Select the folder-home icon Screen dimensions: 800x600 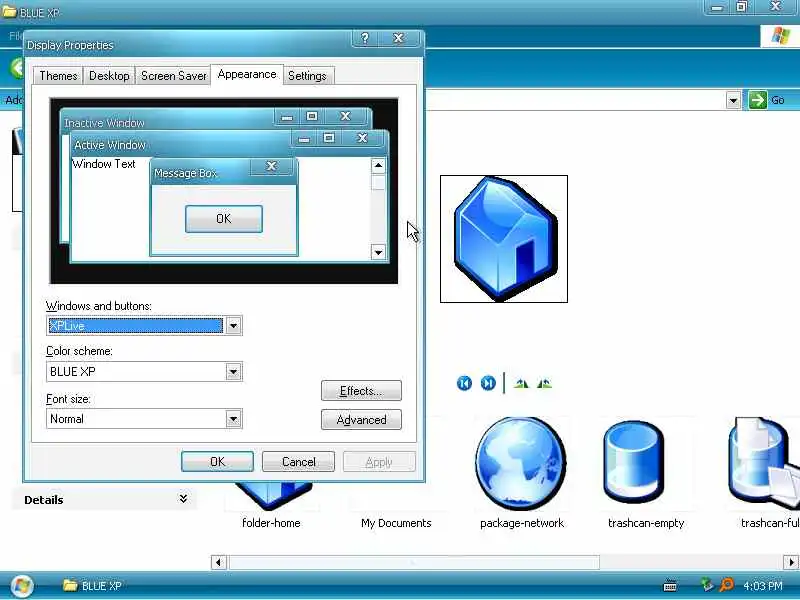tap(273, 495)
